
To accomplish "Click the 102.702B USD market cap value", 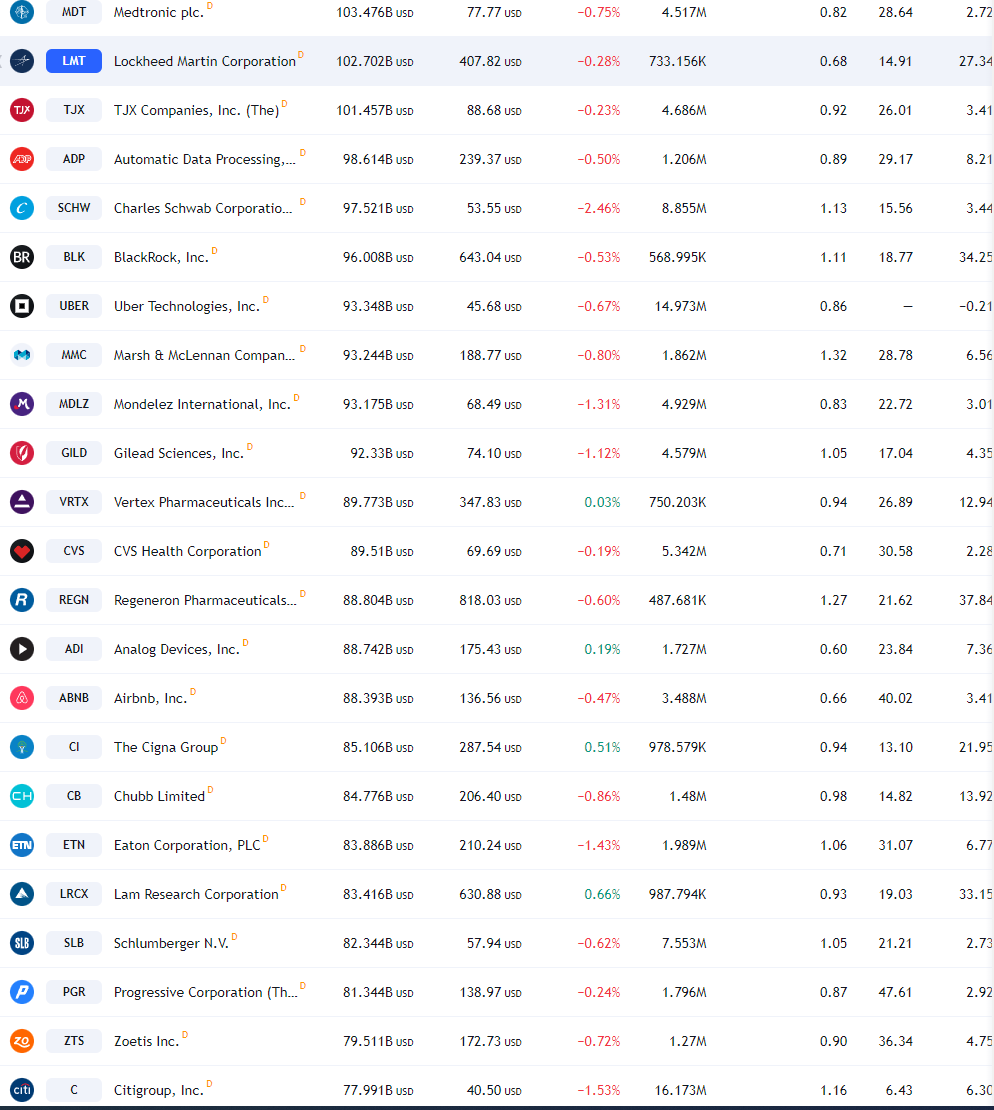I will point(375,62).
